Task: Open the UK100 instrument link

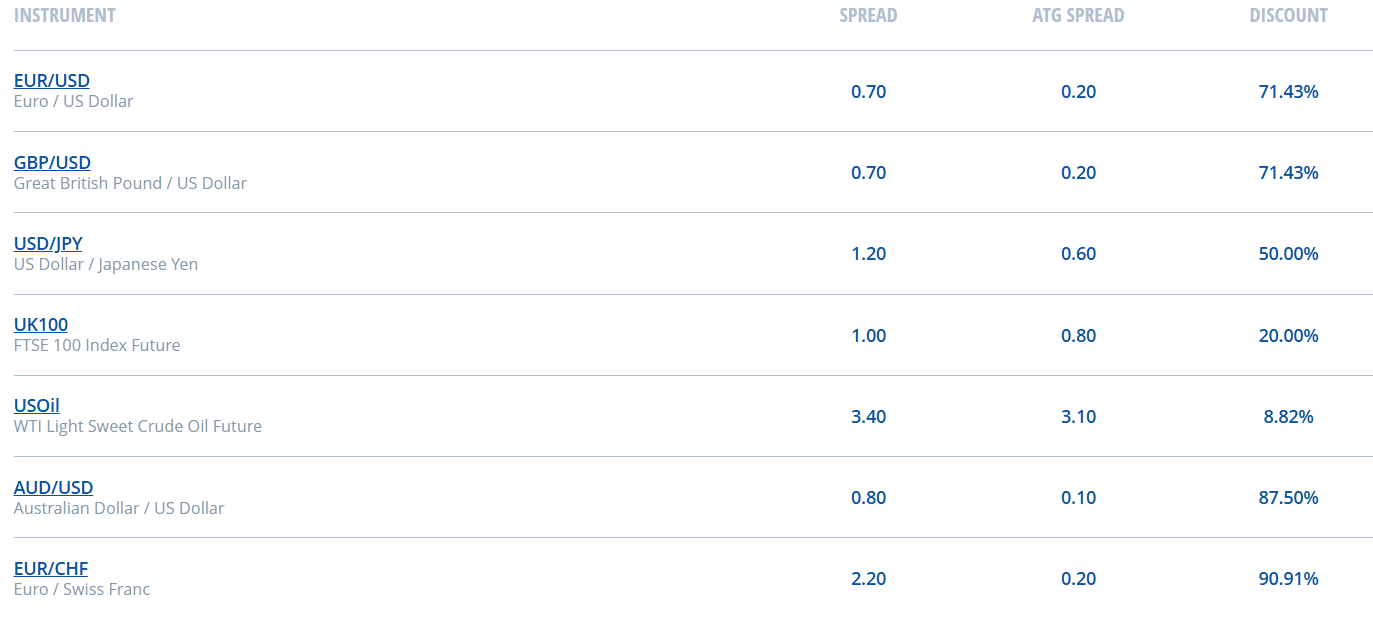Action: coord(41,325)
